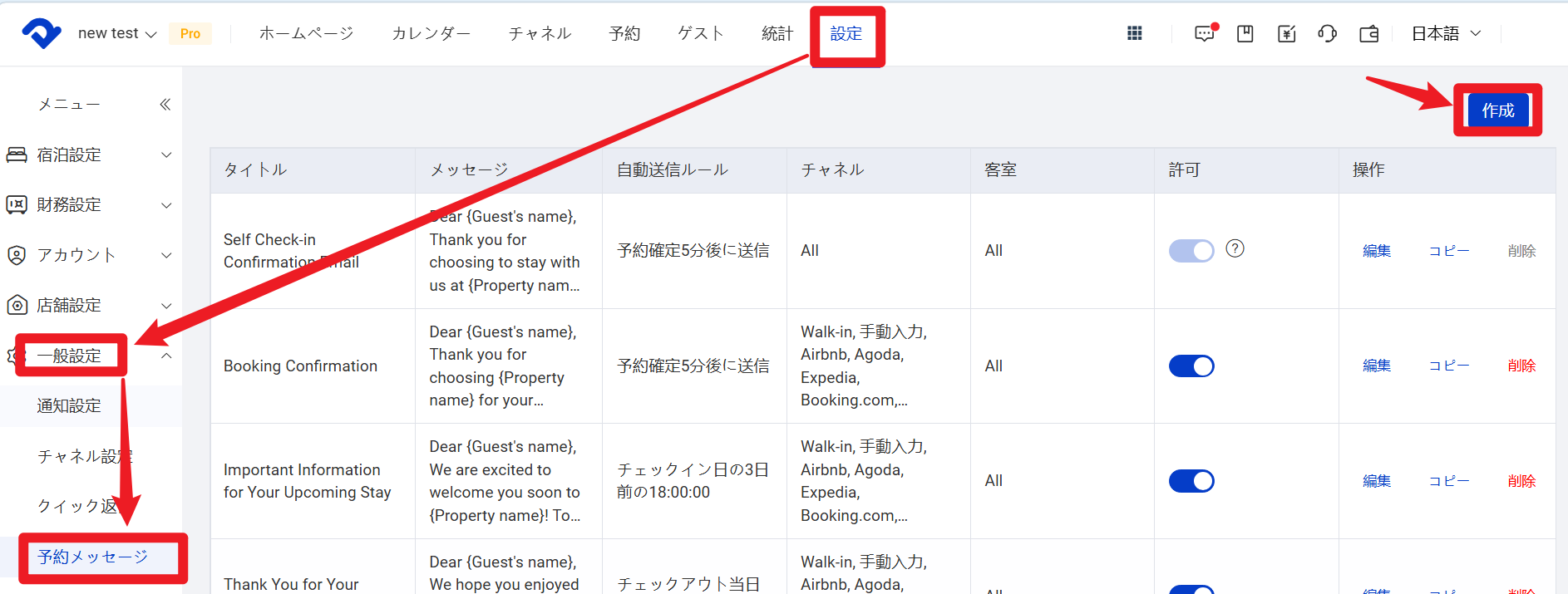The width and height of the screenshot is (1568, 594).
Task: Click the 作成 create button
Action: pos(1498,110)
